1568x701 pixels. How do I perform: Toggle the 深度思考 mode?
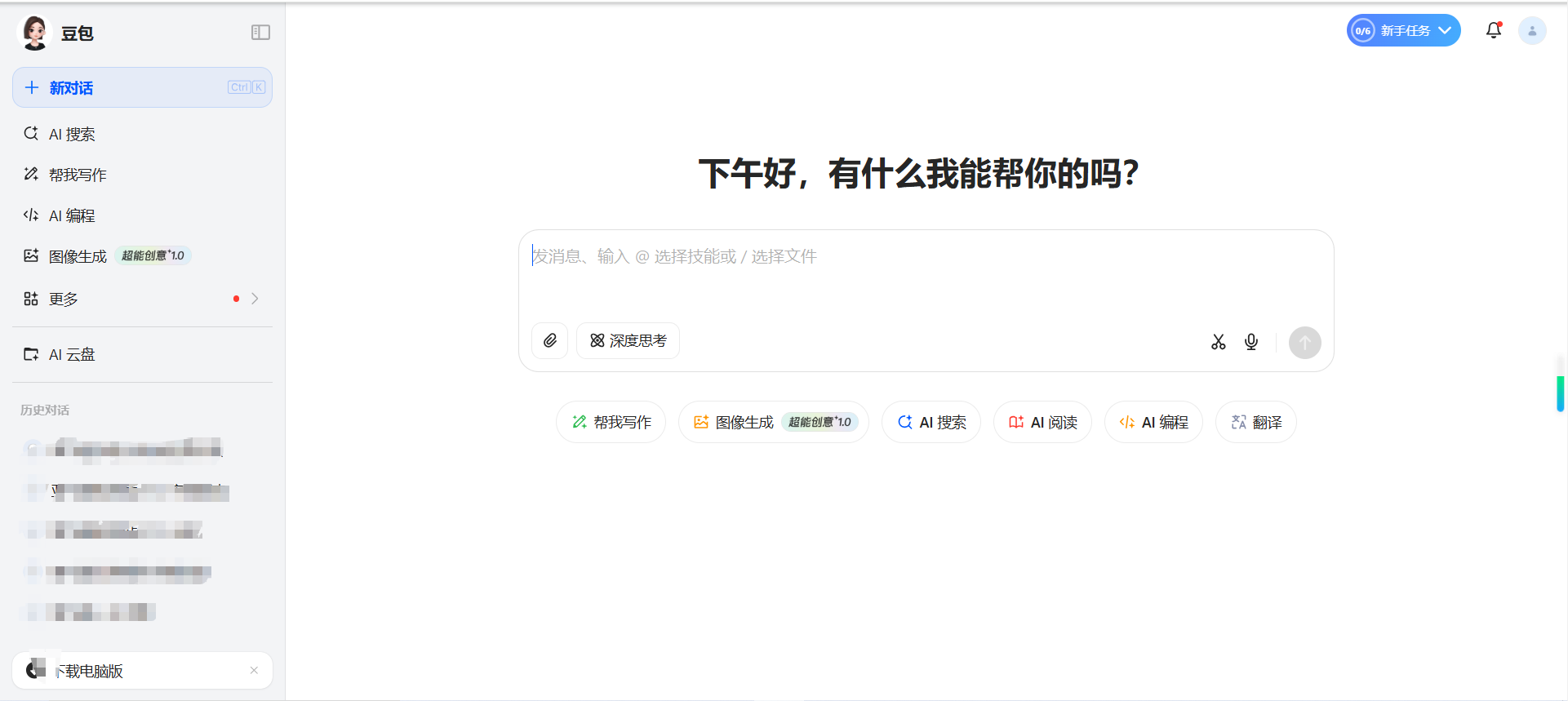(628, 340)
